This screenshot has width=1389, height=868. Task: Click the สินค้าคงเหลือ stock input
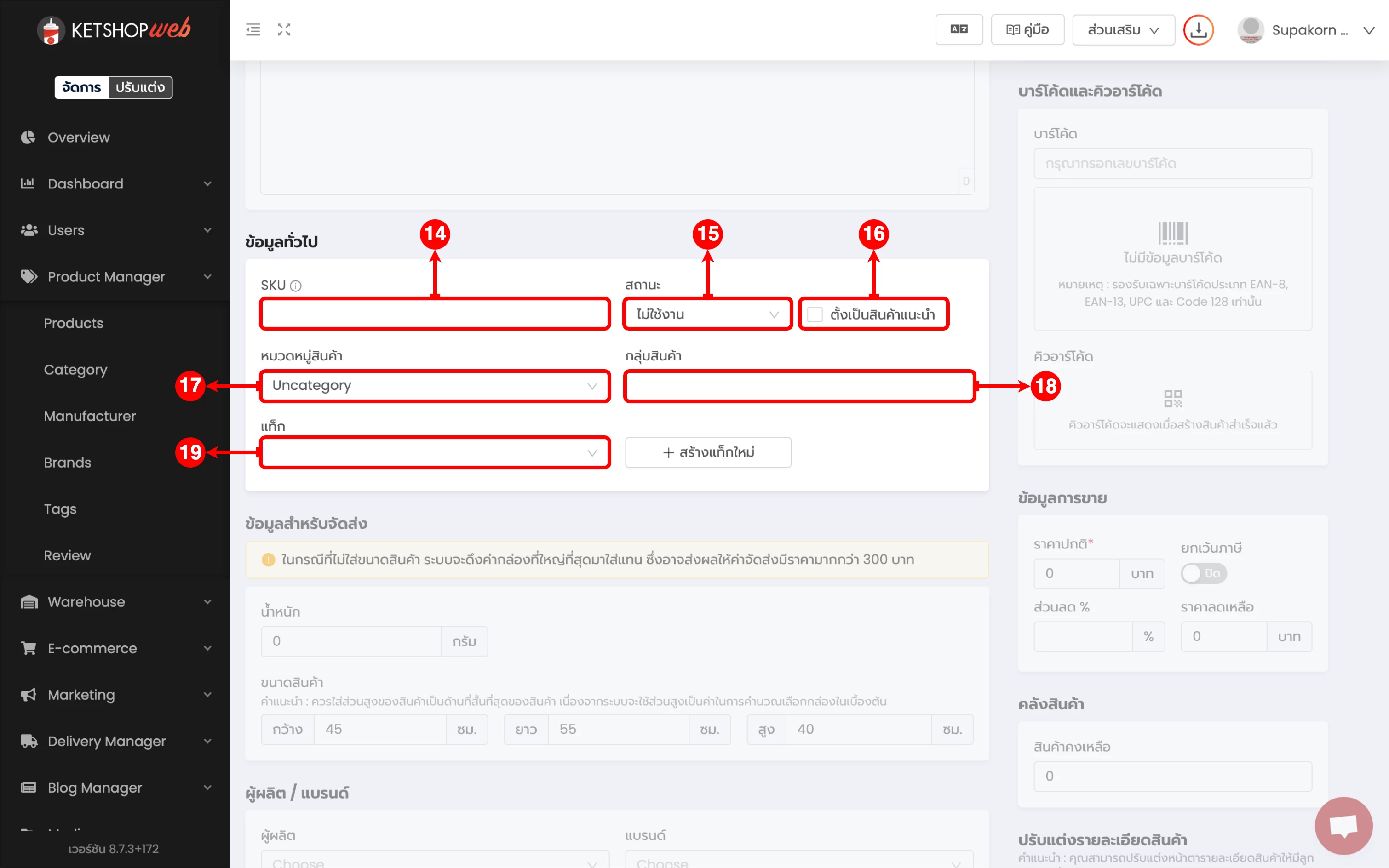click(1172, 776)
